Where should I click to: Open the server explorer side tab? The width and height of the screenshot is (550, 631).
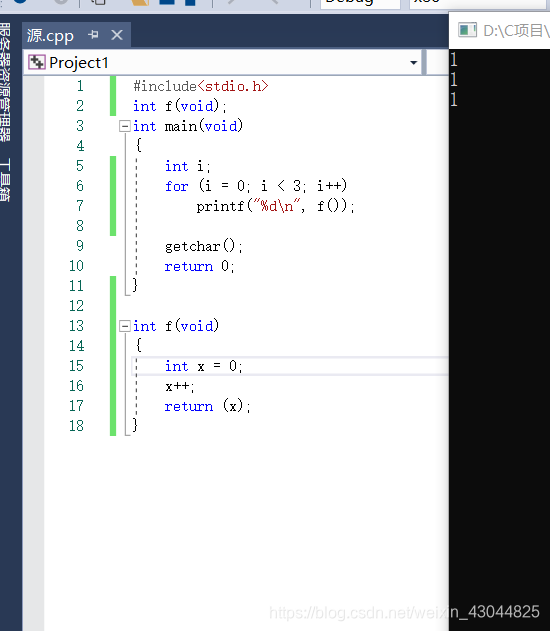[x=5, y=82]
